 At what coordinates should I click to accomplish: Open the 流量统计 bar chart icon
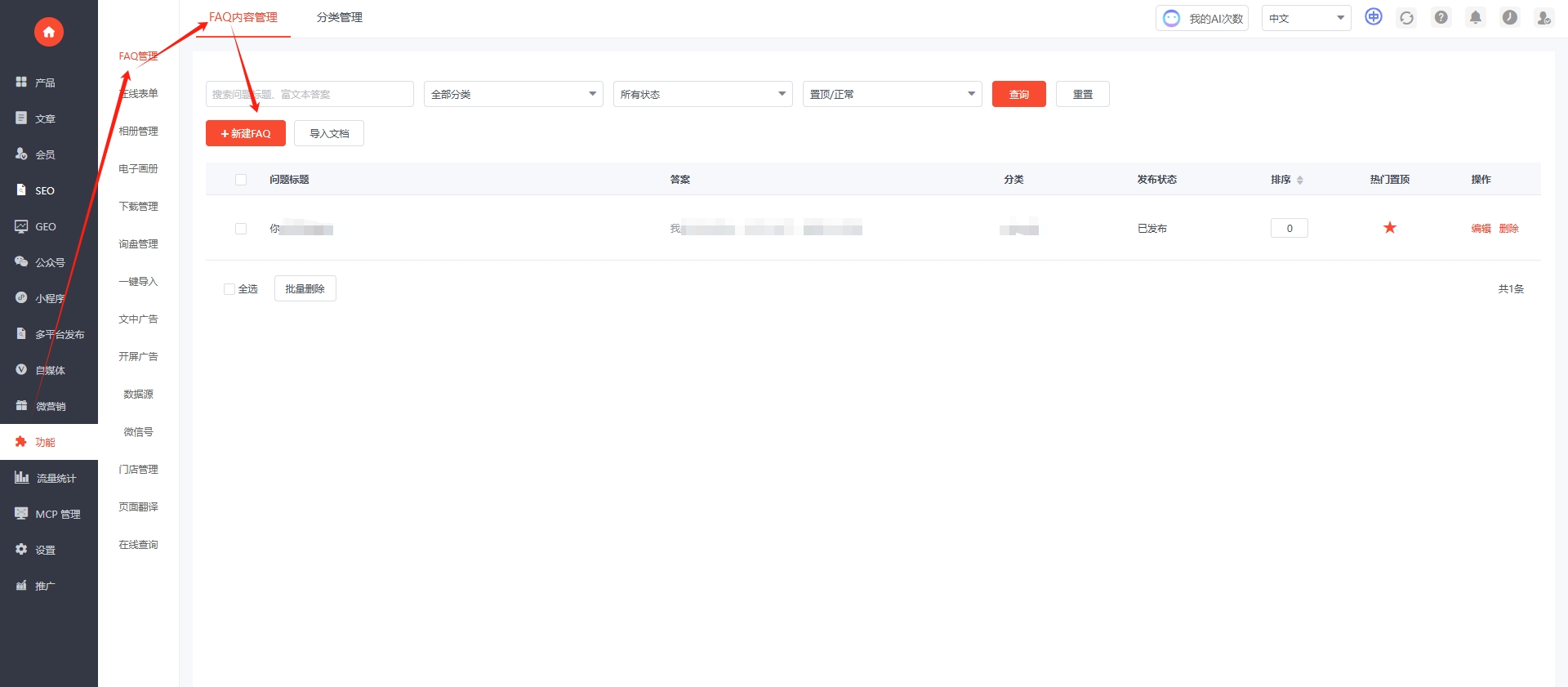[x=21, y=478]
